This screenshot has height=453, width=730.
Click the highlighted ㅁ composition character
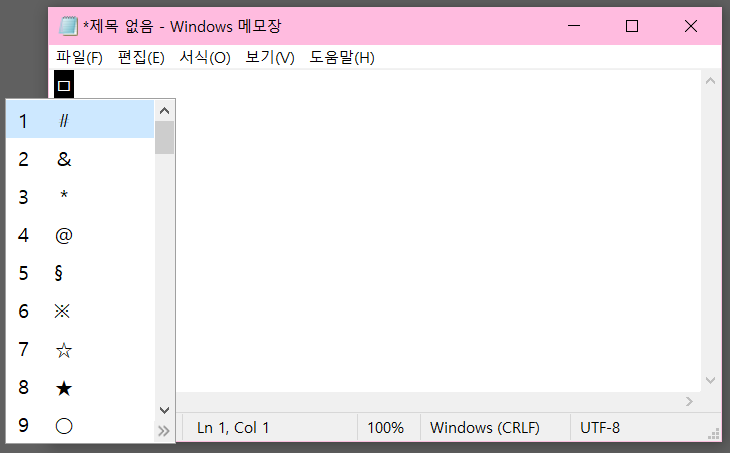[64, 85]
